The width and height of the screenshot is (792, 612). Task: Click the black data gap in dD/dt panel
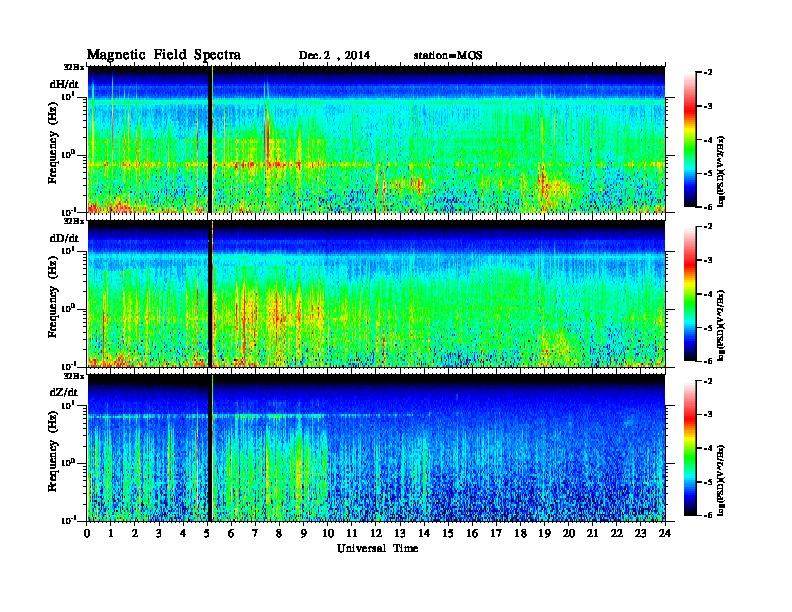tap(210, 293)
